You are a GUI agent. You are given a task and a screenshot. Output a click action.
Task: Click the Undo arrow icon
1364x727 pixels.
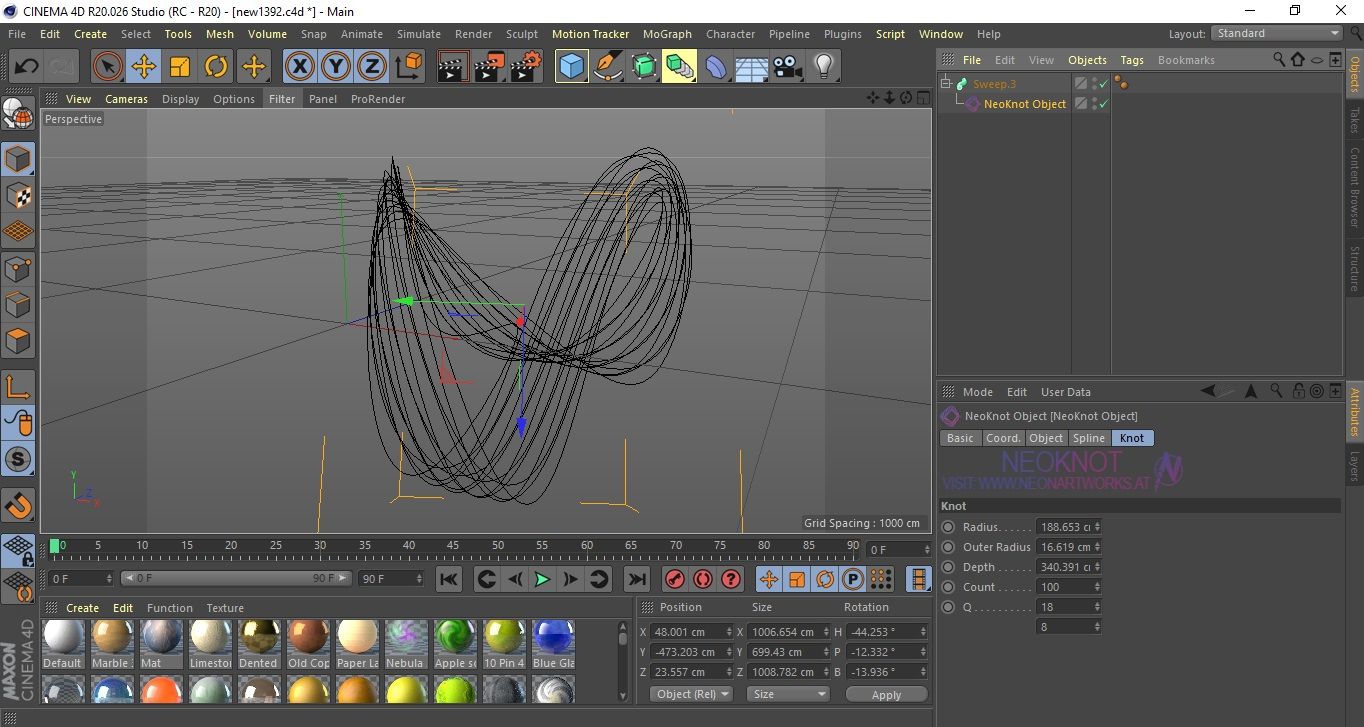coord(27,67)
